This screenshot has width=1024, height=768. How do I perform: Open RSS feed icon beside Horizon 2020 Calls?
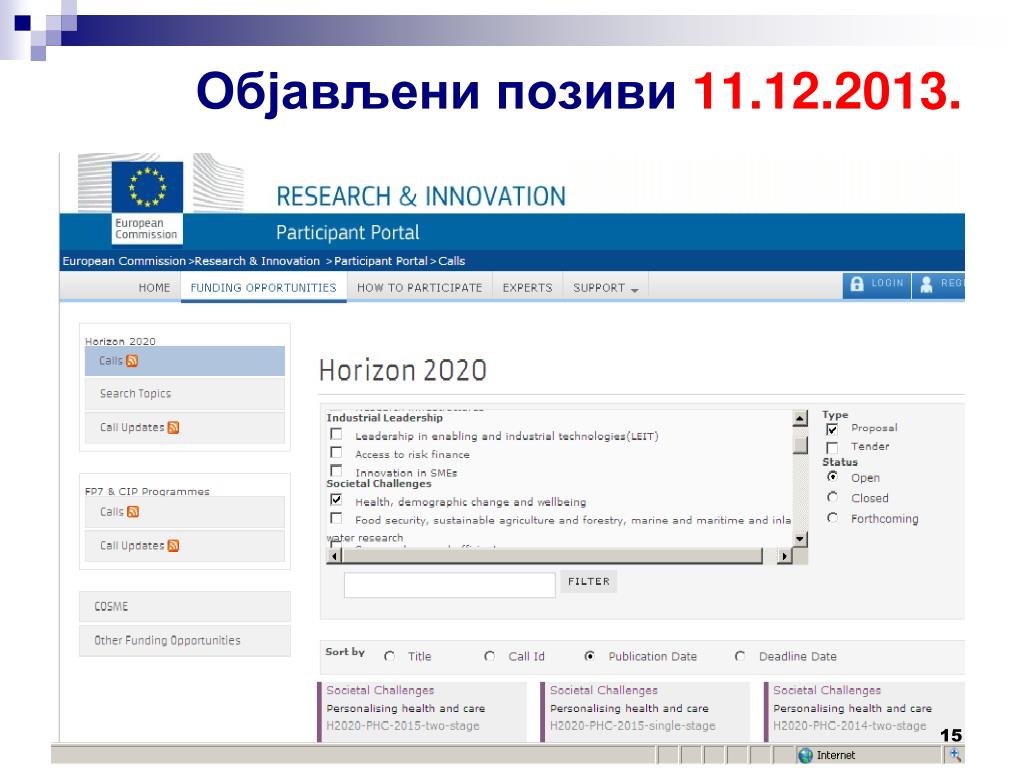click(132, 360)
